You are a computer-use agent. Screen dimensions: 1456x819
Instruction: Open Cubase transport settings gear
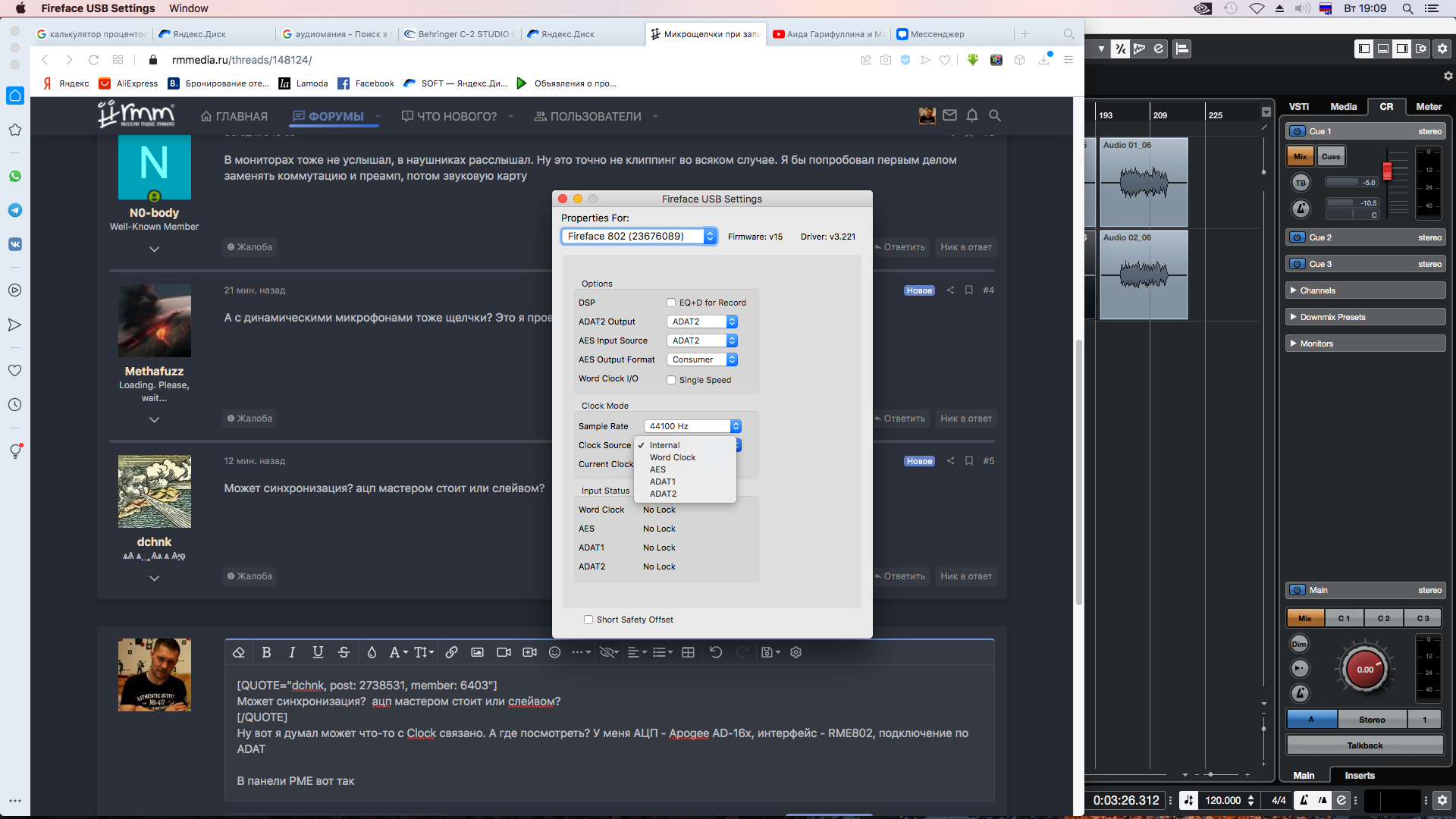(x=1442, y=800)
